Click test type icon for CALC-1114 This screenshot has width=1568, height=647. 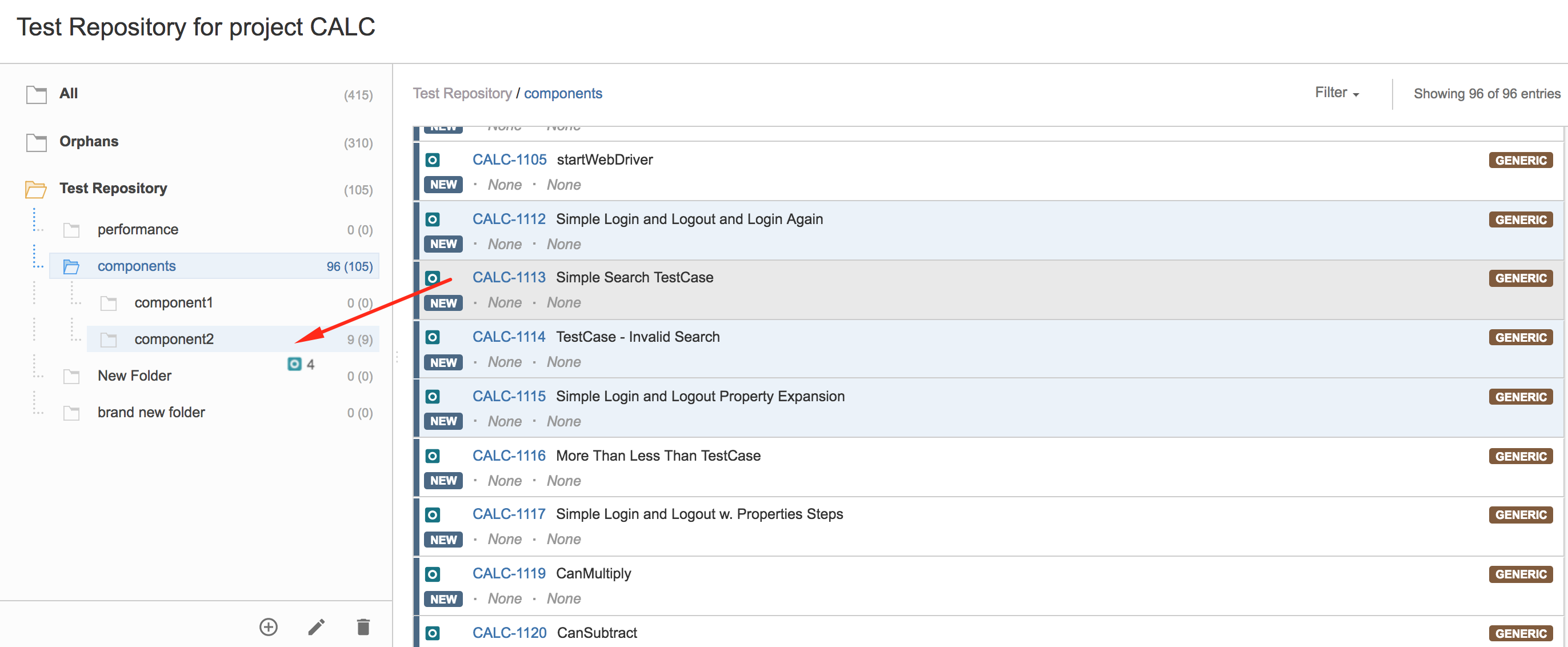432,338
